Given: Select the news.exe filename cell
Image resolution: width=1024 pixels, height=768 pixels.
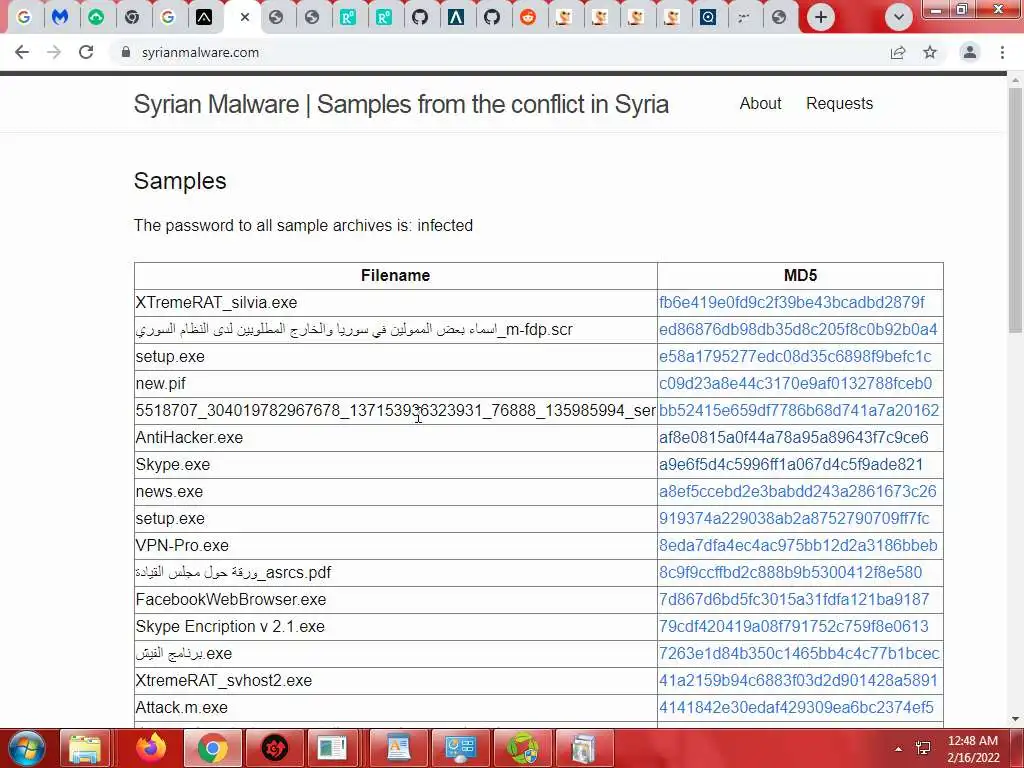Looking at the screenshot, I should [396, 491].
